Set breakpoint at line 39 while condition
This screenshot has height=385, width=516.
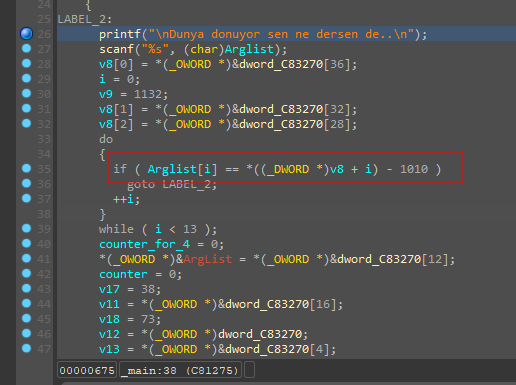tap(26, 228)
